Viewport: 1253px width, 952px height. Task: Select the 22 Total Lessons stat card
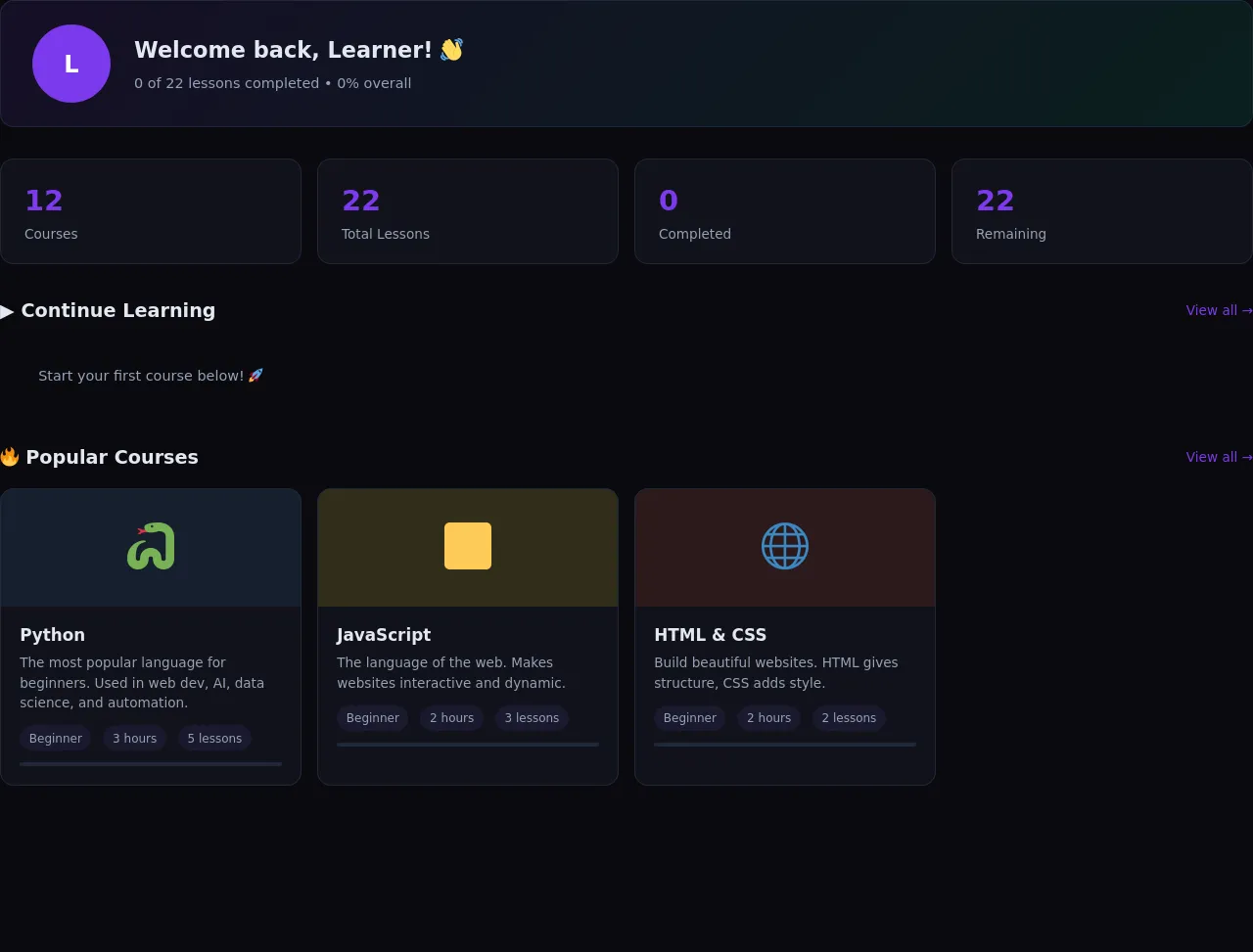pos(468,211)
